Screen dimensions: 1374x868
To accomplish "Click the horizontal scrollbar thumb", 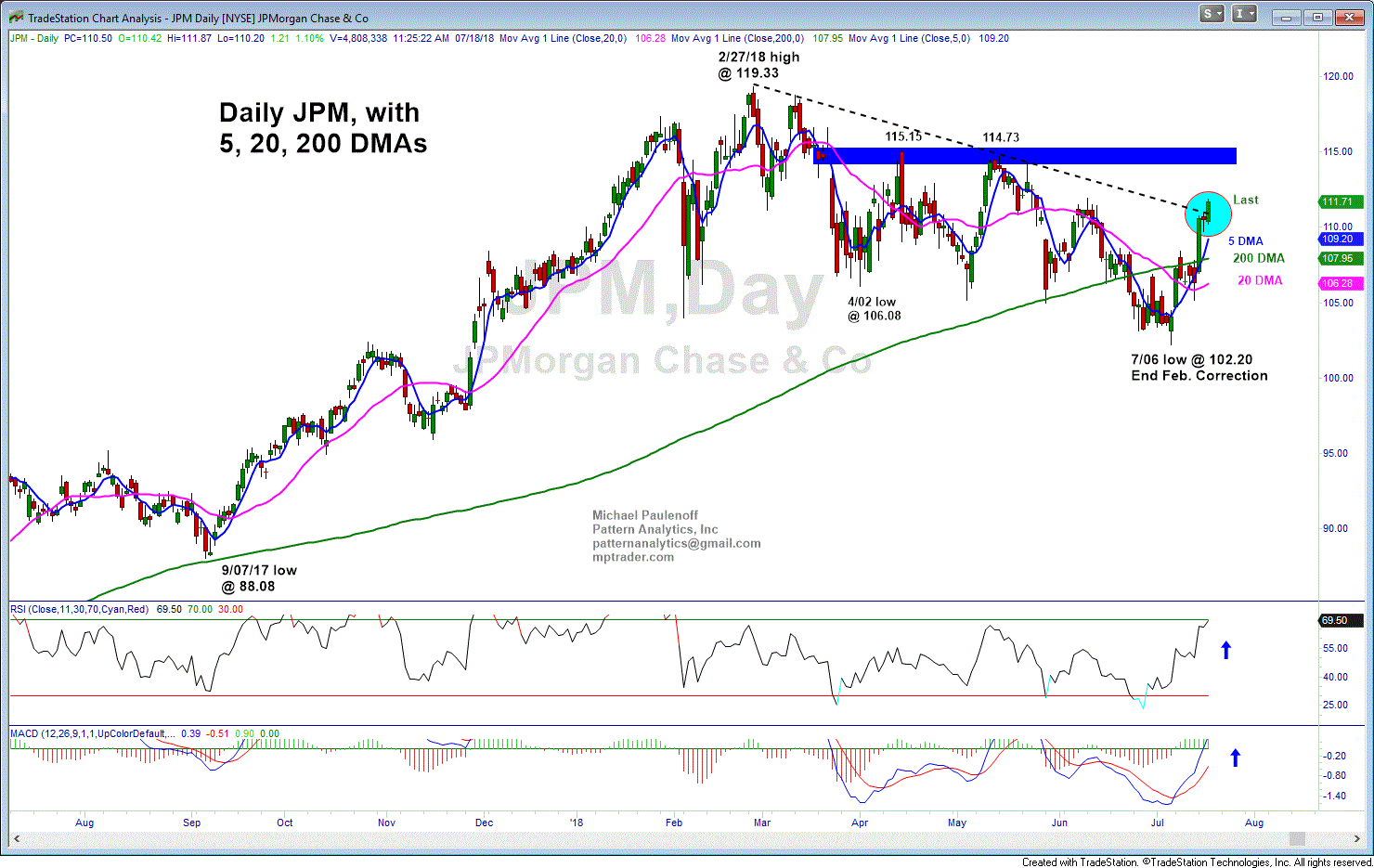I will point(1297,838).
